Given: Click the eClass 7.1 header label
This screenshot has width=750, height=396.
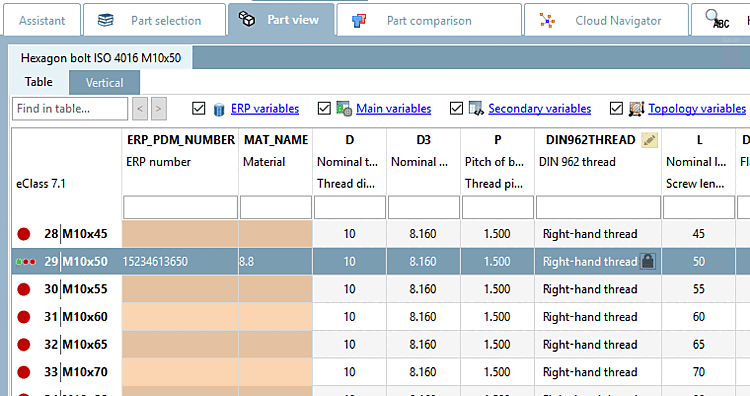Looking at the screenshot, I should pos(41,184).
